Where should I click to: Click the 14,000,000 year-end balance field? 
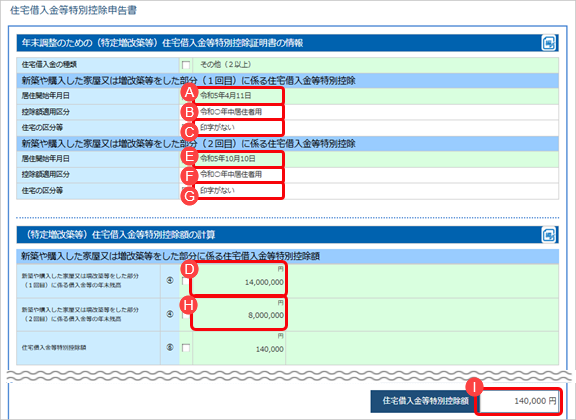[x=239, y=279]
